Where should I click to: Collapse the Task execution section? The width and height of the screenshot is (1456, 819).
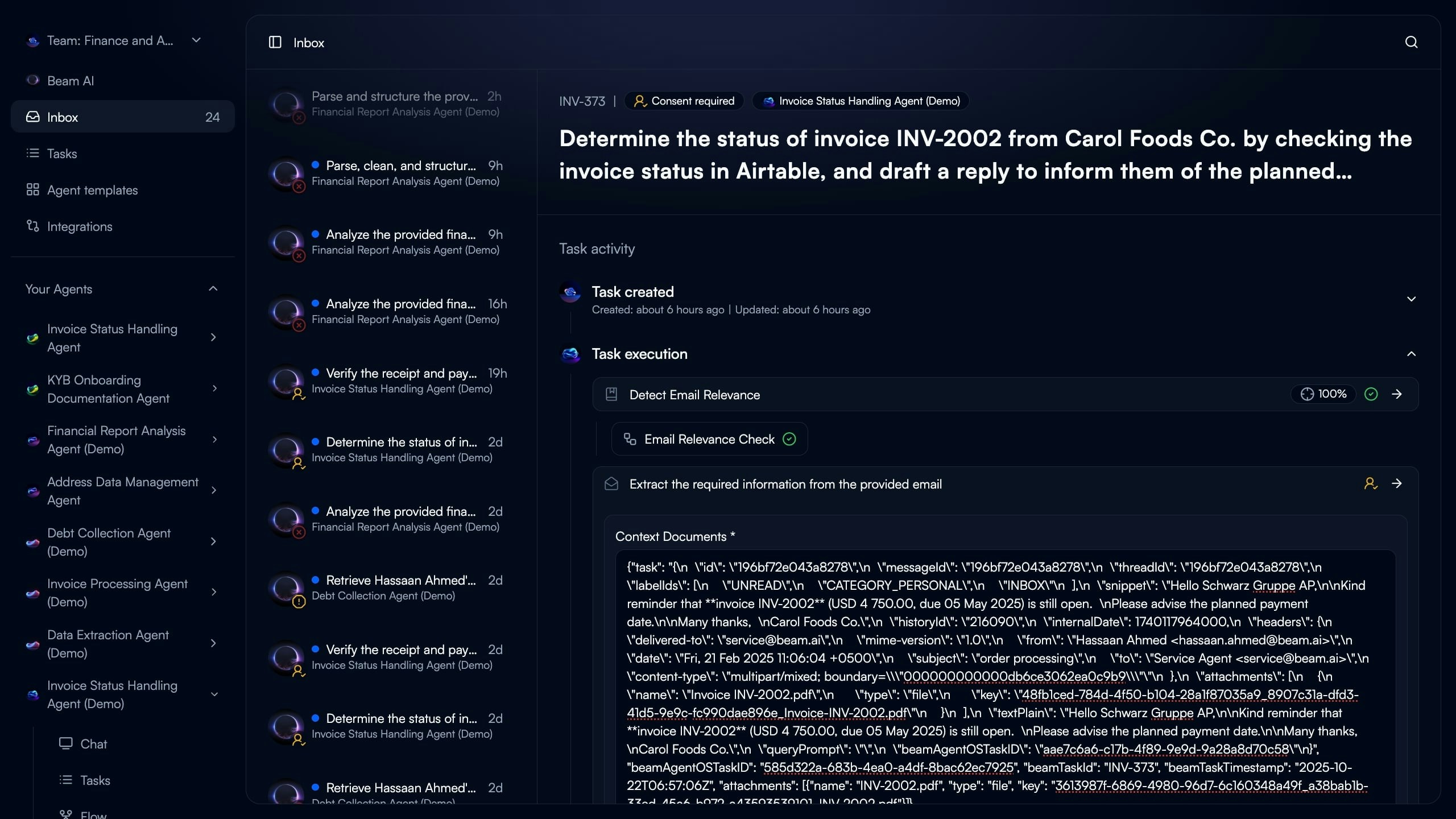pos(1411,354)
